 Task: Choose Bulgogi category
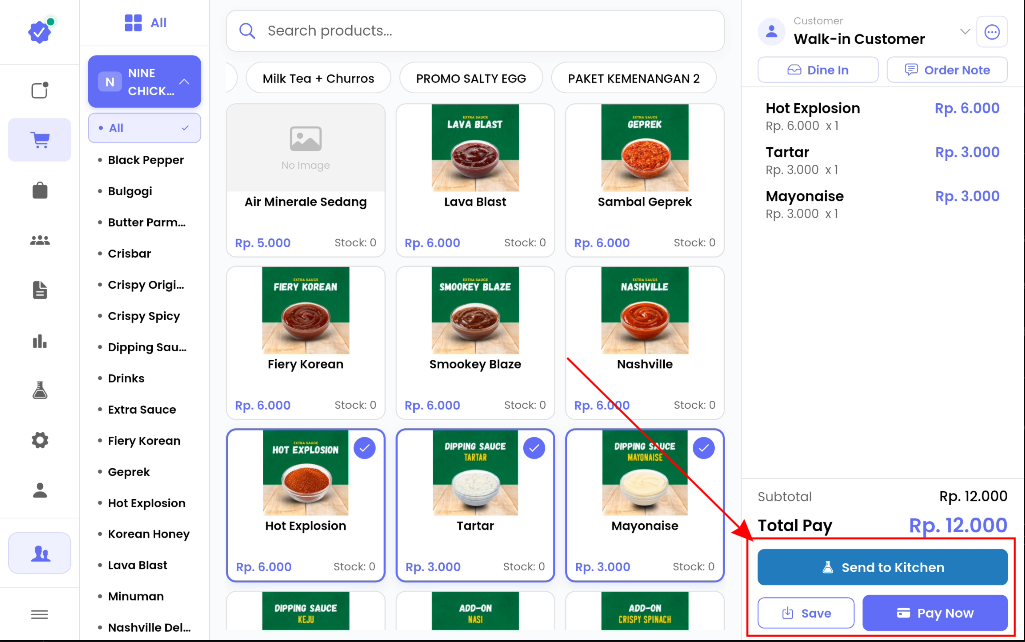pyautogui.click(x=130, y=191)
